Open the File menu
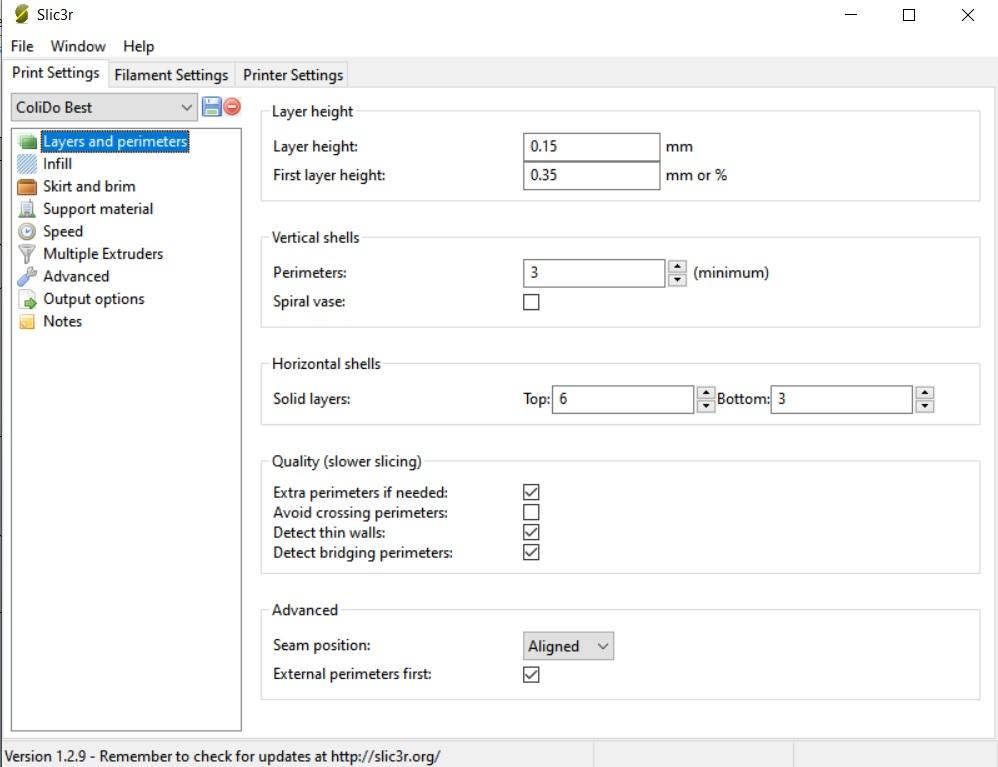This screenshot has width=998, height=767. click(22, 46)
